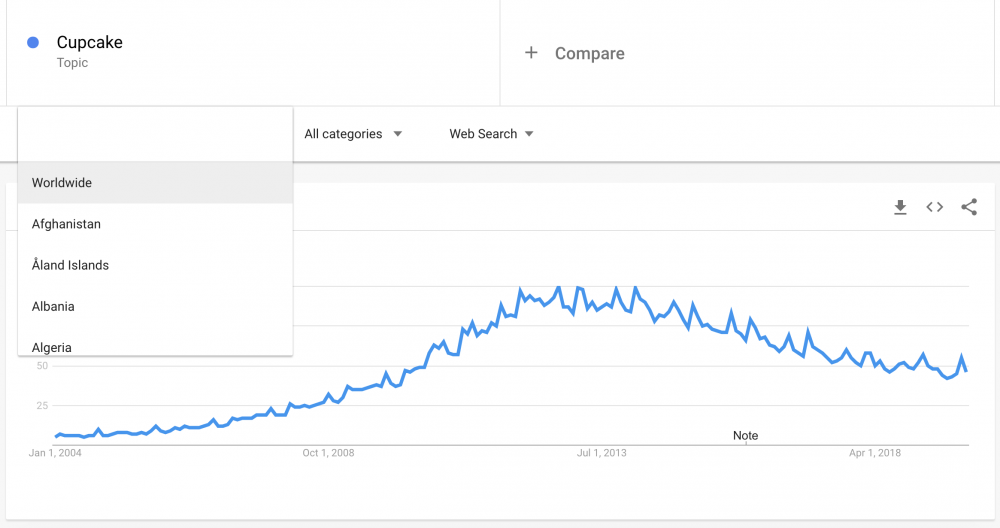Screen dimensions: 1000x528
Task: Click the Cupcake topic search term
Action: pos(90,43)
